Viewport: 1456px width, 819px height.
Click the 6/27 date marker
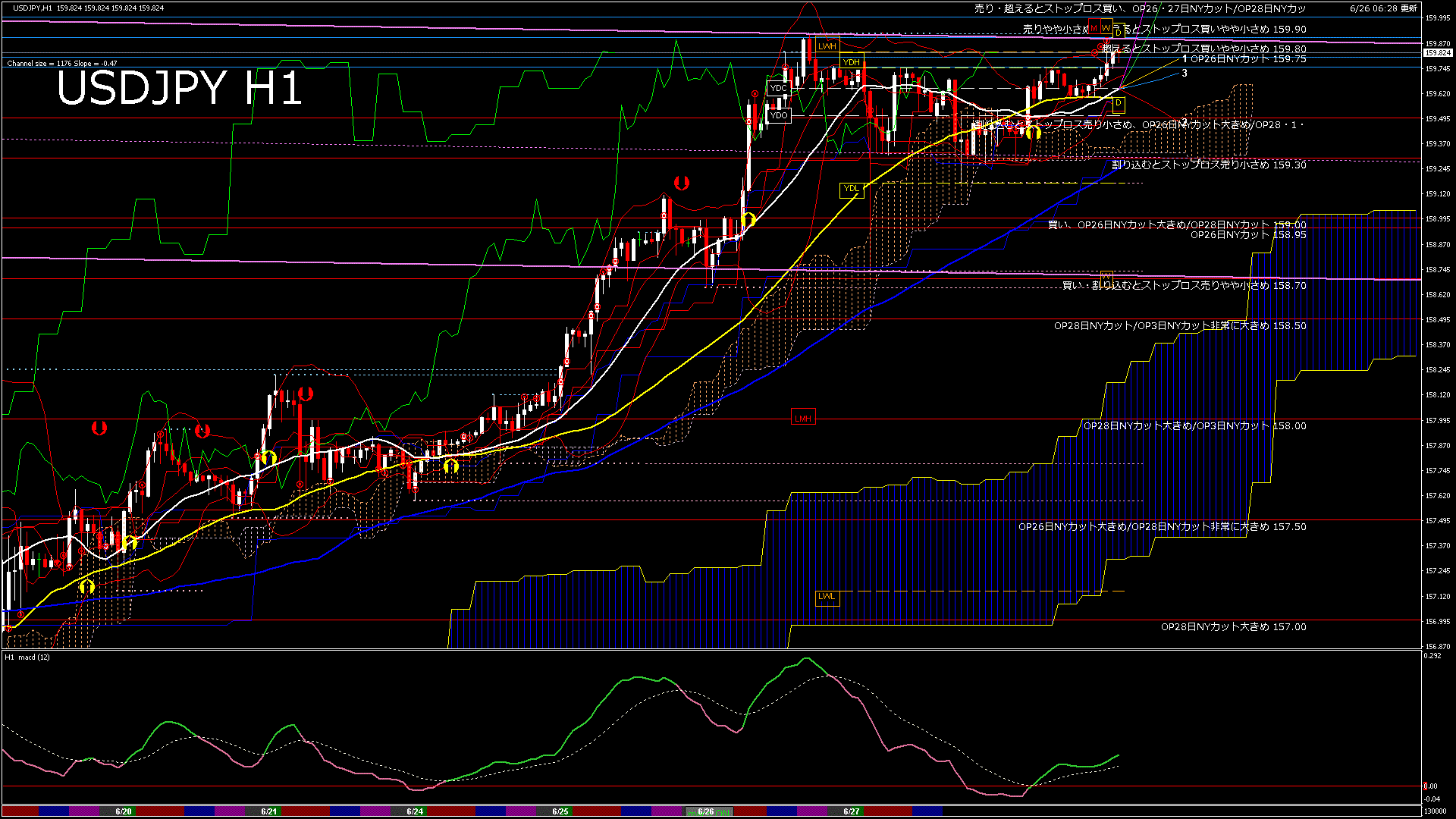852,811
